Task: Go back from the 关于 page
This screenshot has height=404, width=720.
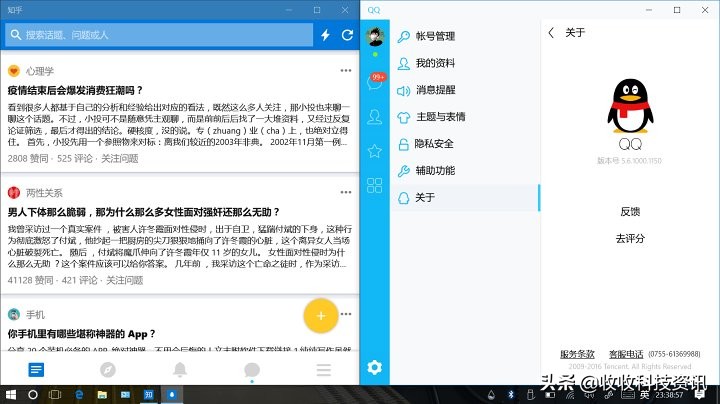Action: pos(551,33)
